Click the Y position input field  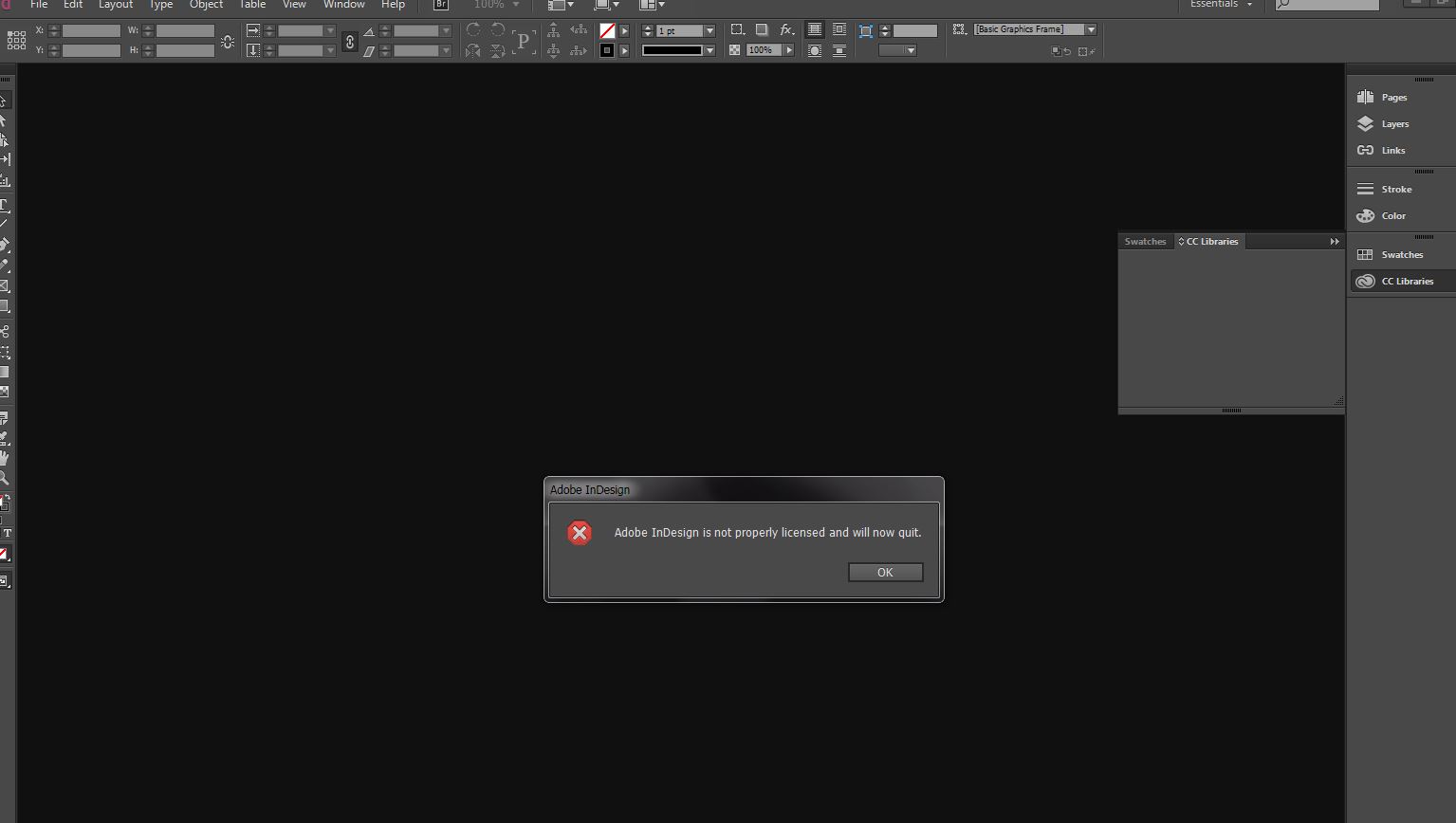click(x=91, y=50)
